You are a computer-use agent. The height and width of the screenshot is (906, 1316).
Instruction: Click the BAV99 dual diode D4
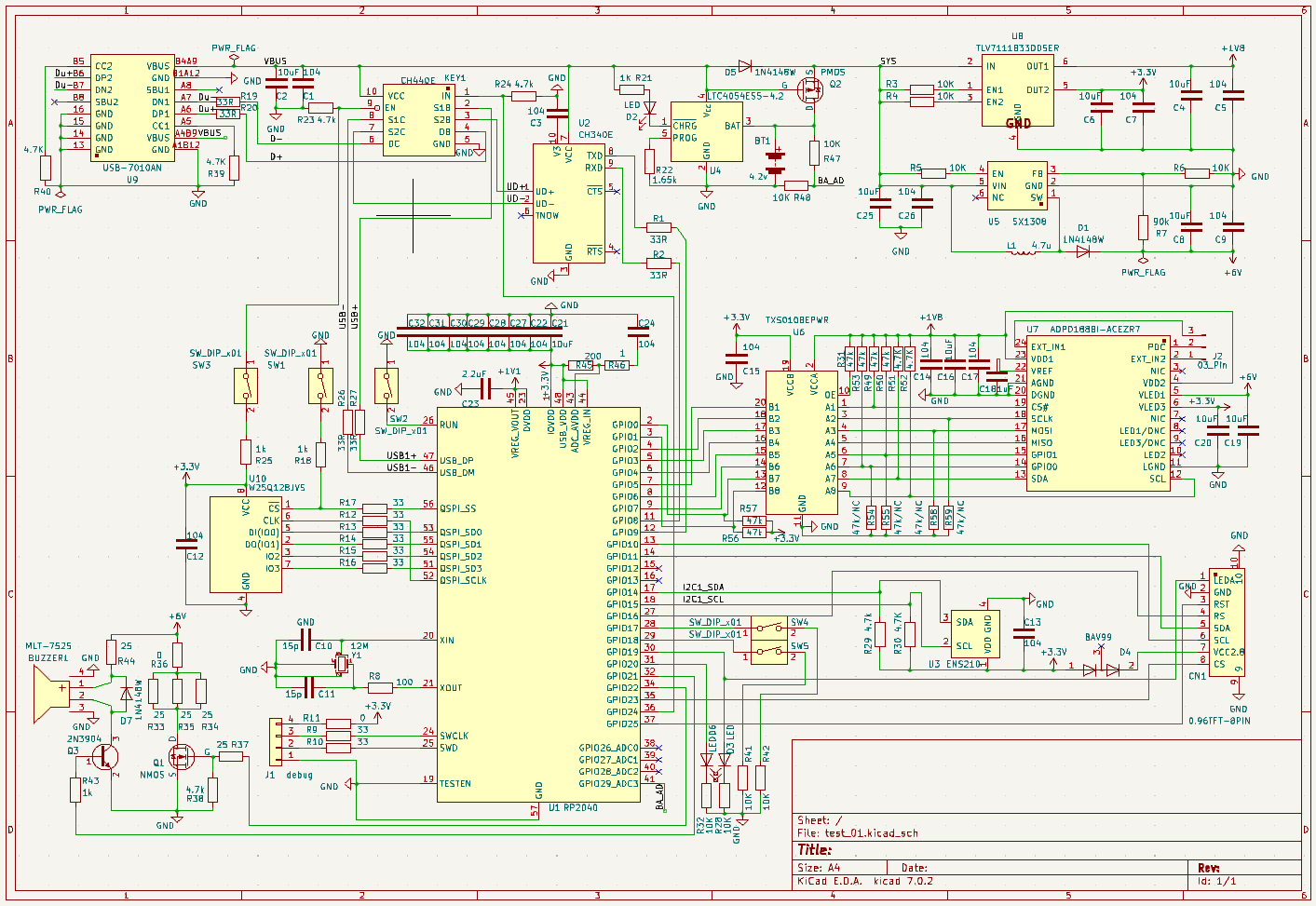click(x=1101, y=668)
